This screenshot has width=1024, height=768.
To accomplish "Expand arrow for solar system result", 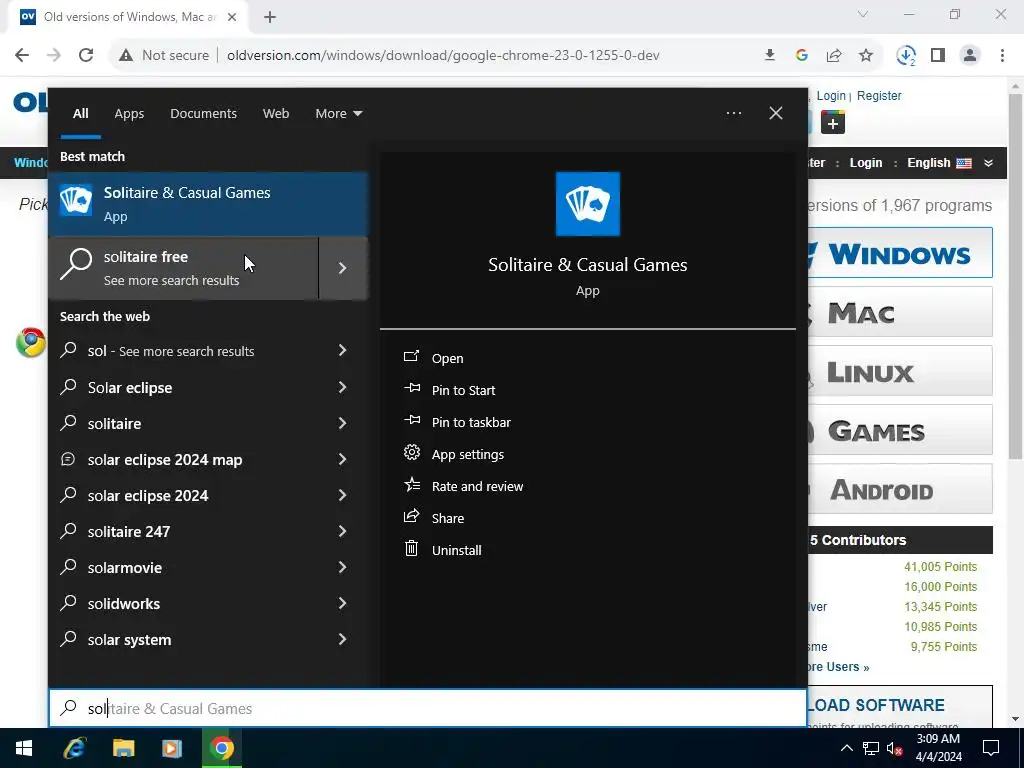I will pos(343,639).
